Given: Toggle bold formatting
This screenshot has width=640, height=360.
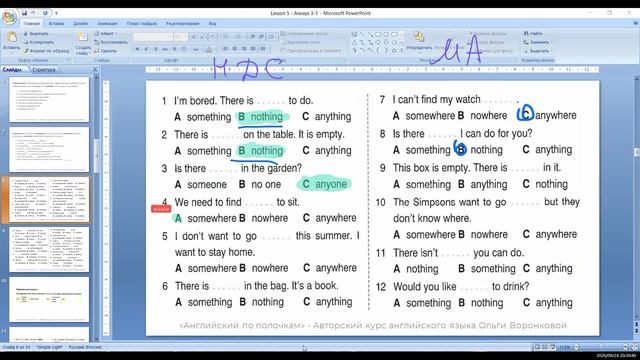Looking at the screenshot, I should click(x=137, y=49).
